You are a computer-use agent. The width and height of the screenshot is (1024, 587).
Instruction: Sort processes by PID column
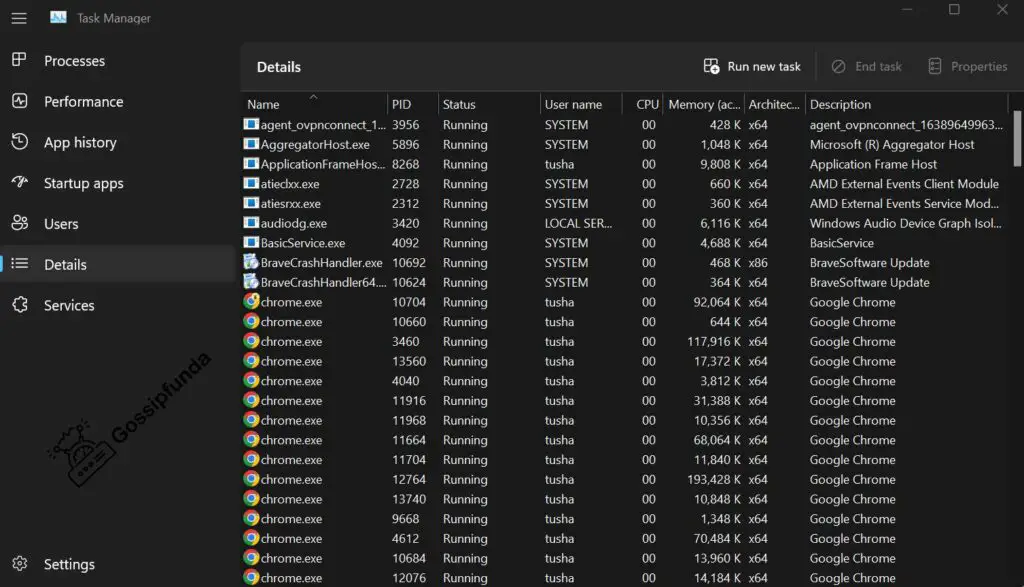pyautogui.click(x=413, y=104)
